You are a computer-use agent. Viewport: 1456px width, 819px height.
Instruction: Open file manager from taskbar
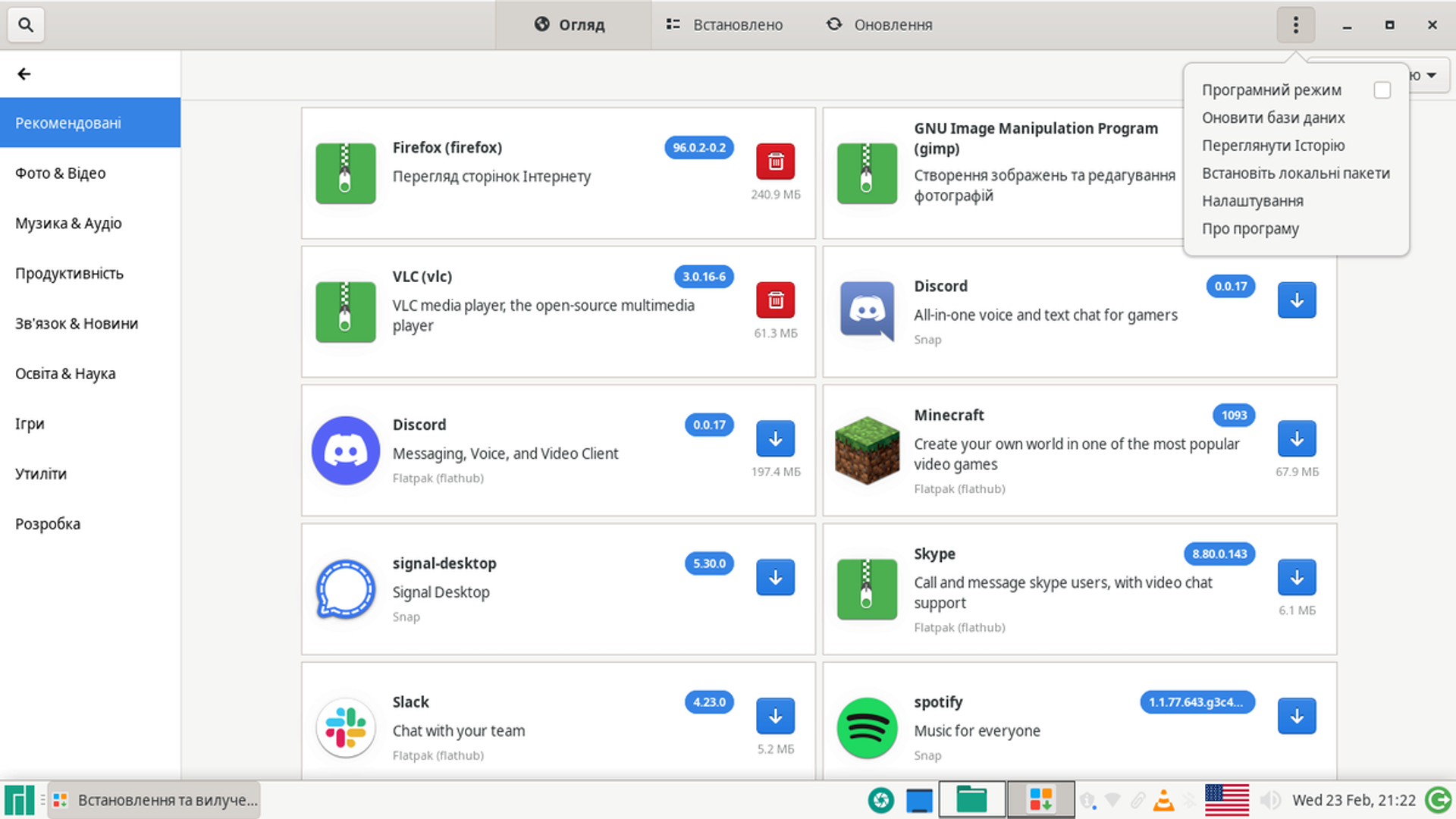click(971, 800)
